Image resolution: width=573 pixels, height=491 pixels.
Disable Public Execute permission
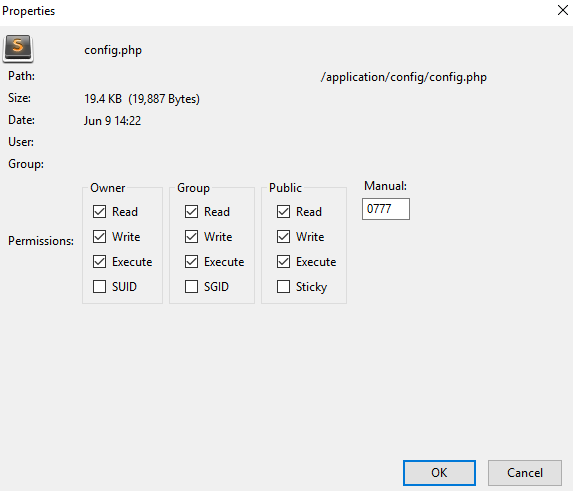click(284, 262)
